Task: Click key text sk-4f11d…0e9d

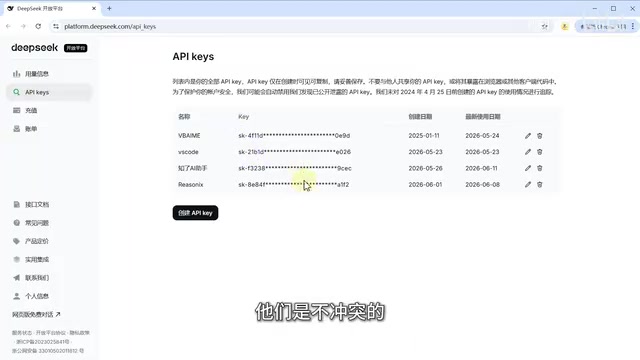Action: pos(294,136)
